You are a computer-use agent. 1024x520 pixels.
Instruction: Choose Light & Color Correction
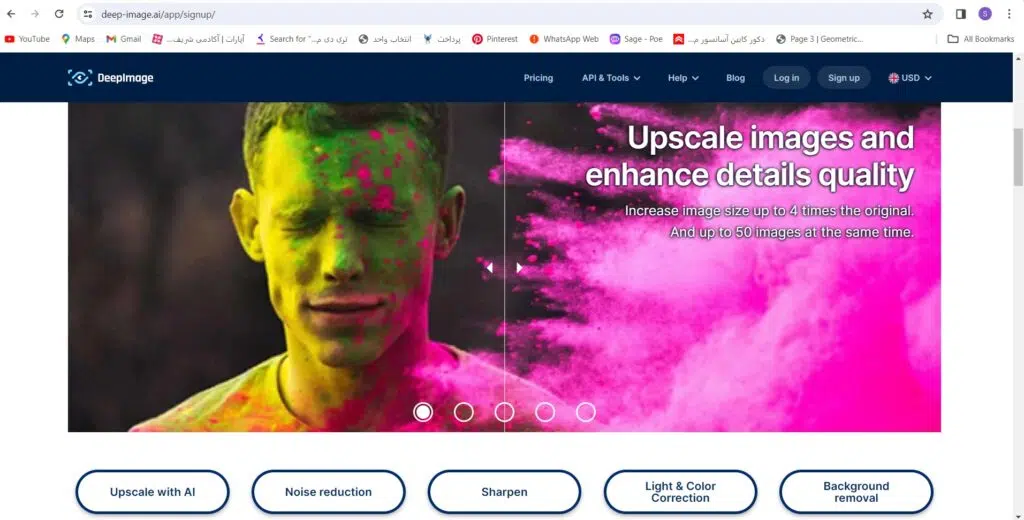pos(680,492)
